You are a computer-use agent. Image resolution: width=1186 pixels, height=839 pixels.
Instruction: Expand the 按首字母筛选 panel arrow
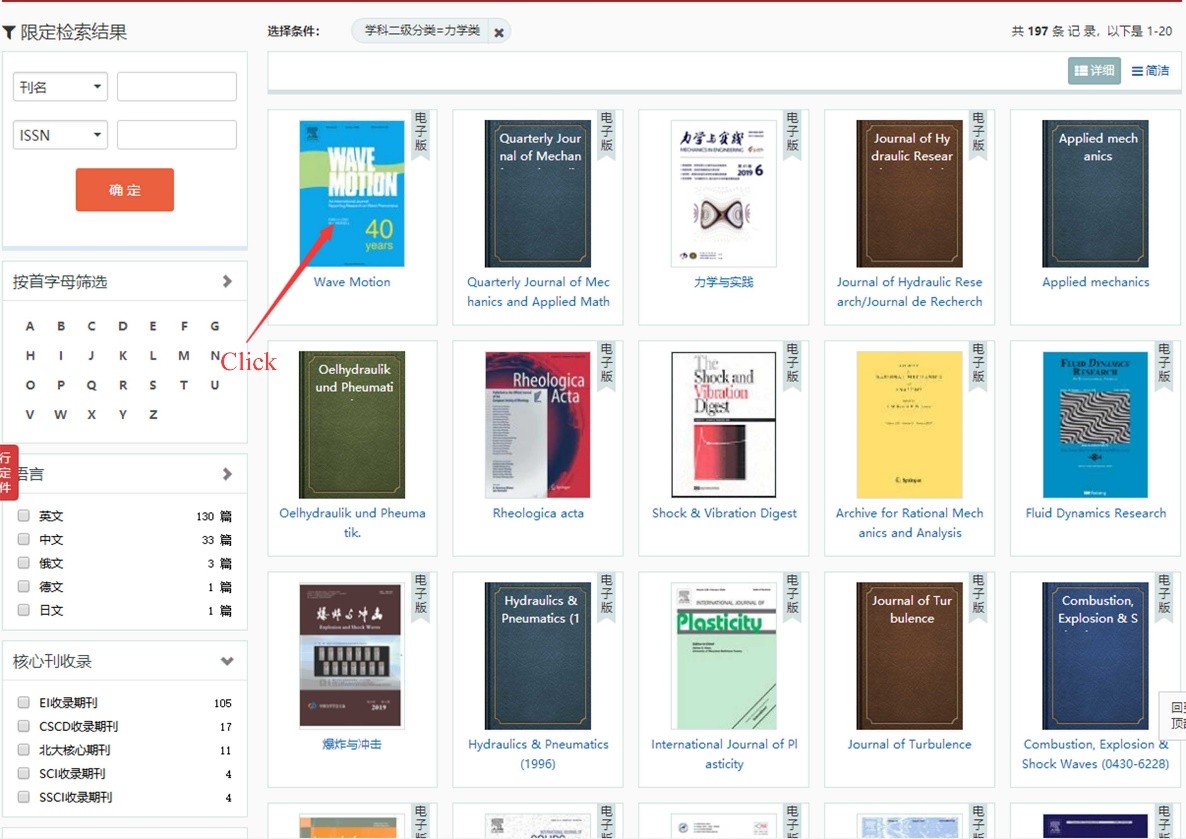[227, 282]
